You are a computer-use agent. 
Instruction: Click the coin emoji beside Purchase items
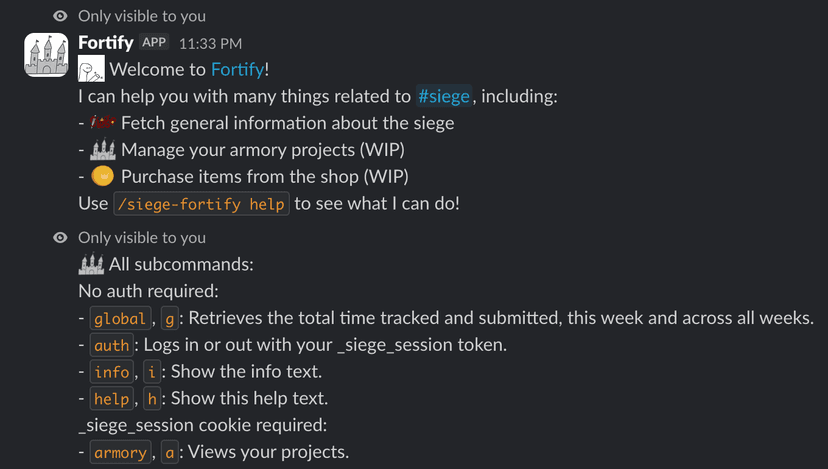(x=102, y=177)
